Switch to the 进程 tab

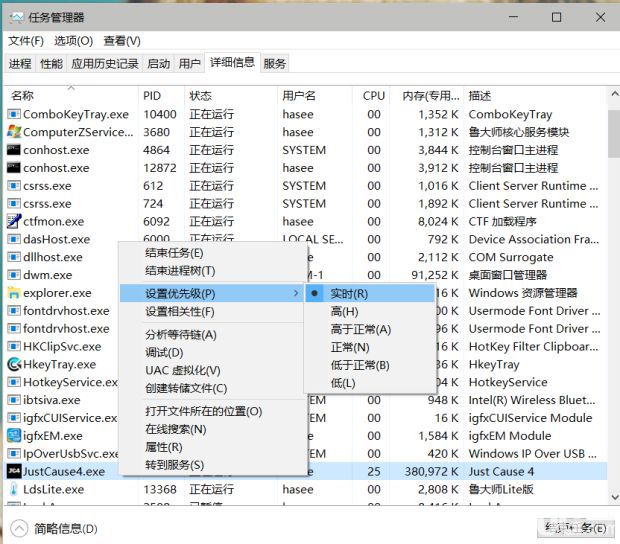[x=20, y=64]
